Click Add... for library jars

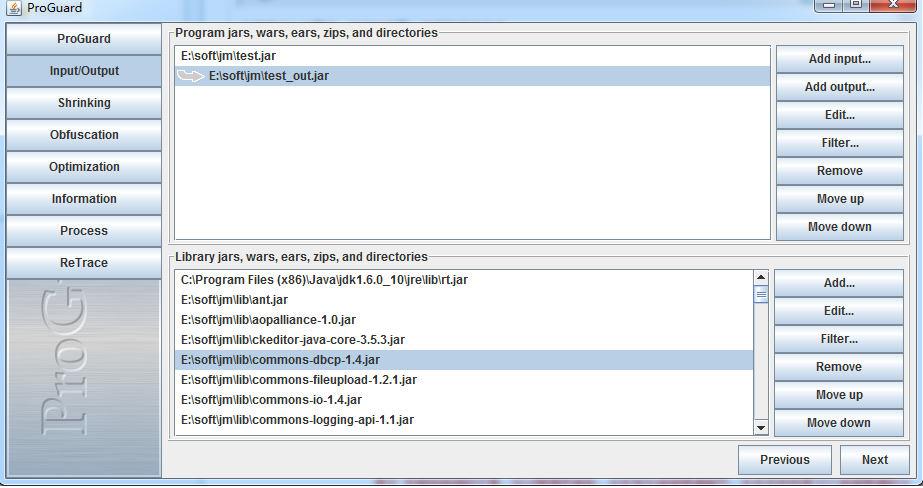click(x=839, y=283)
